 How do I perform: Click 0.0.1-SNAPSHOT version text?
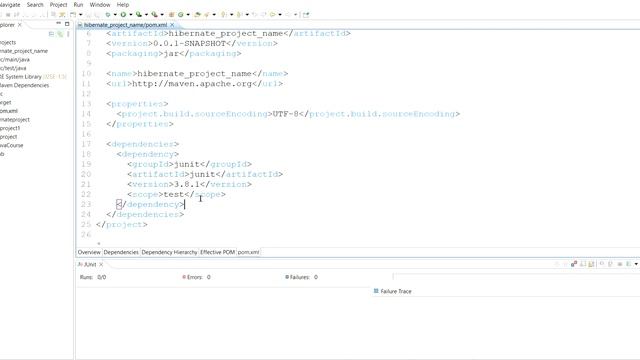coord(189,43)
